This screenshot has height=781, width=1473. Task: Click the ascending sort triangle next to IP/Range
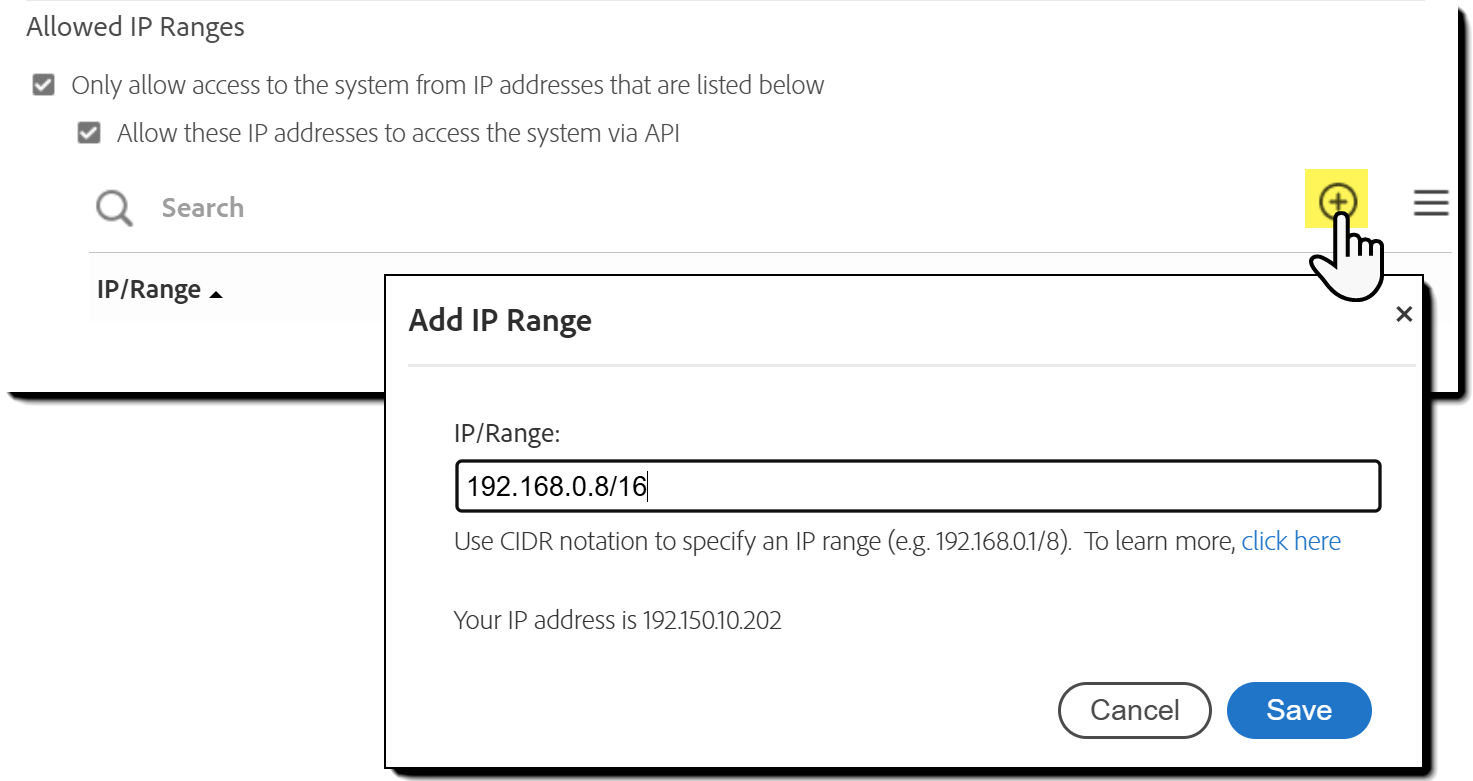pos(216,291)
